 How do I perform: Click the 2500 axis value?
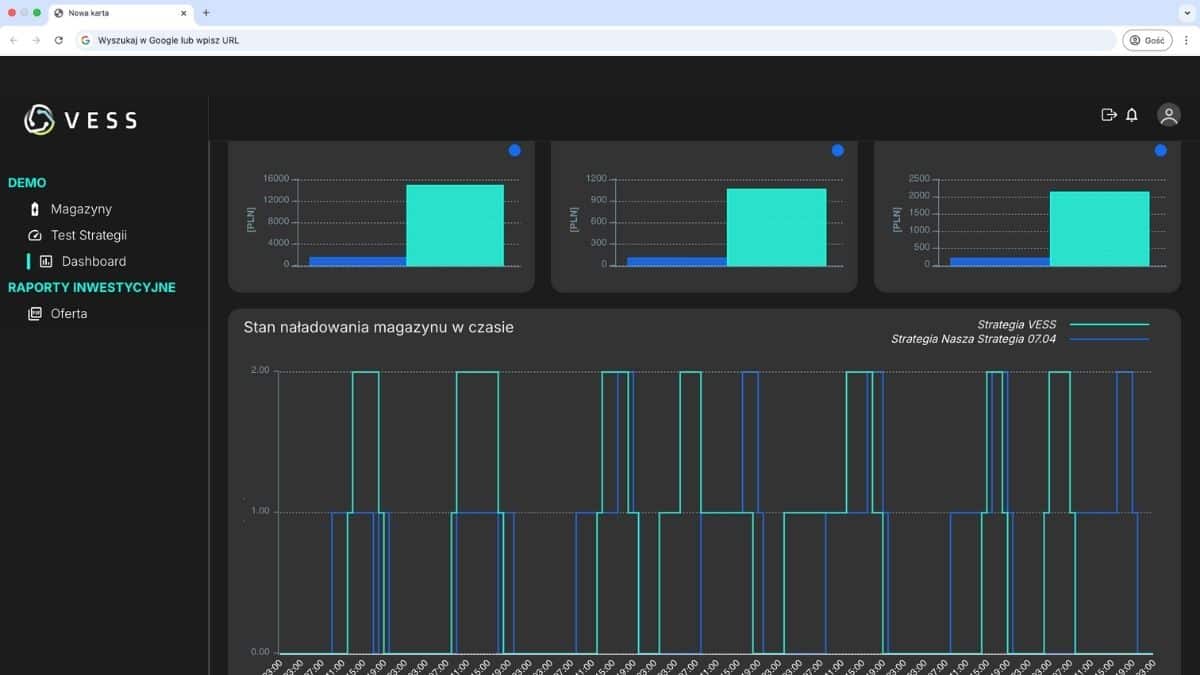[919, 178]
